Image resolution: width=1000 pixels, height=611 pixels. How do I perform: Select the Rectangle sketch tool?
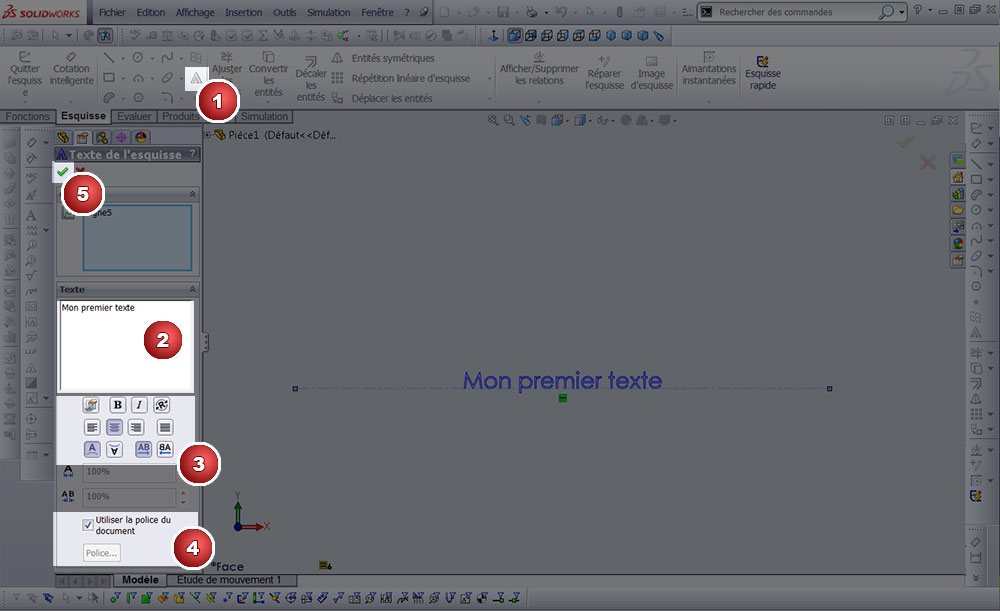point(109,78)
